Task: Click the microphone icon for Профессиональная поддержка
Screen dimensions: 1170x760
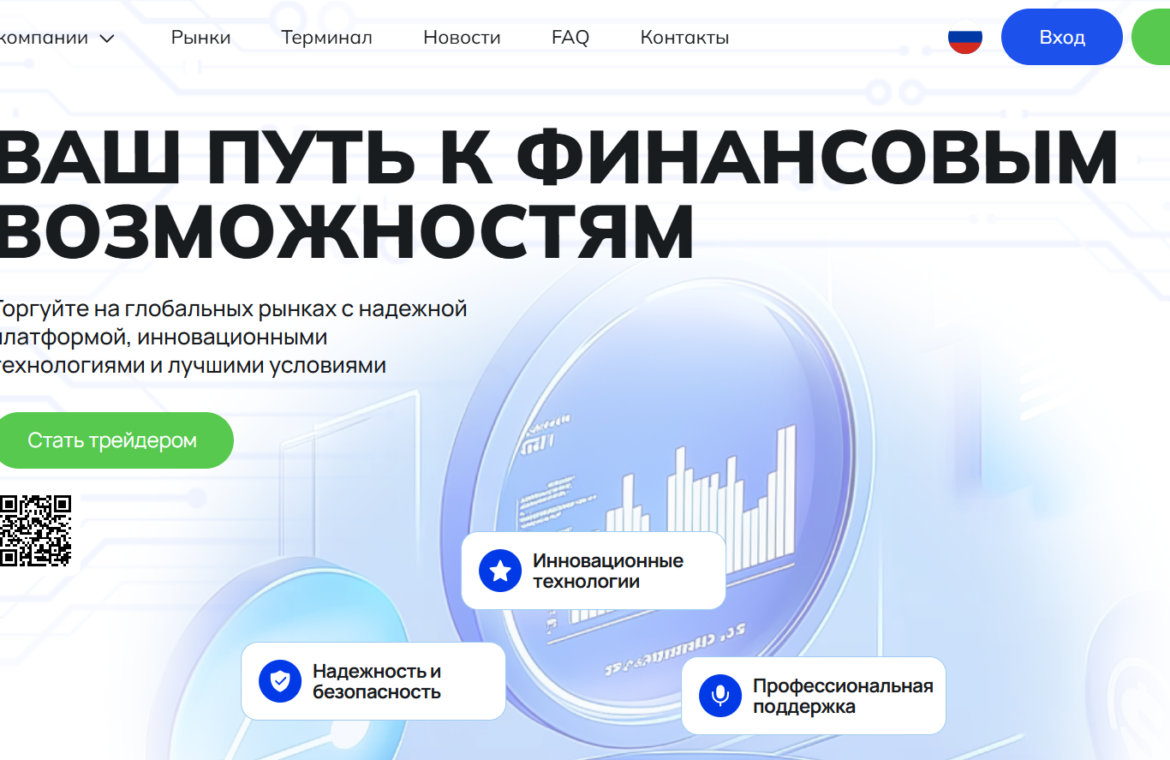Action: 720,695
